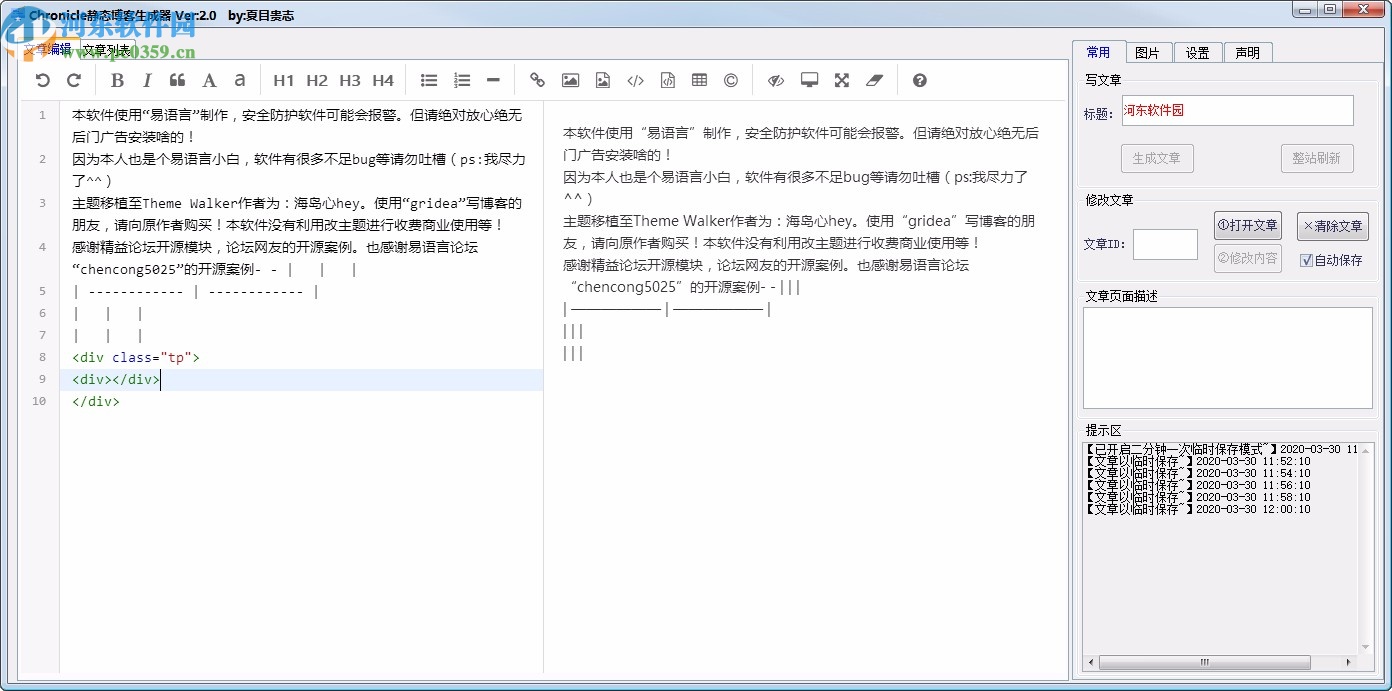Click the log entry dated 12:00:10
Image resolution: width=1392 pixels, height=691 pixels.
pyautogui.click(x=1198, y=509)
